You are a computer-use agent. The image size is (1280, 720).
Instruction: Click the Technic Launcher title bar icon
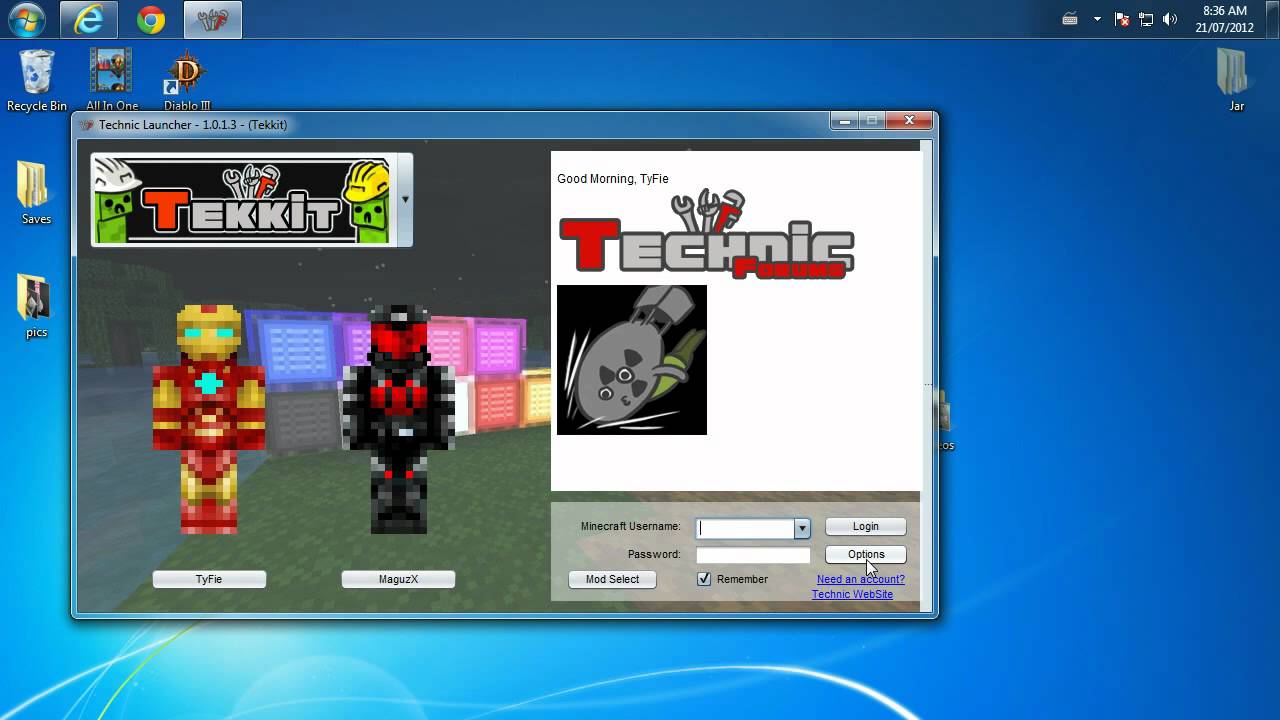pyautogui.click(x=86, y=125)
